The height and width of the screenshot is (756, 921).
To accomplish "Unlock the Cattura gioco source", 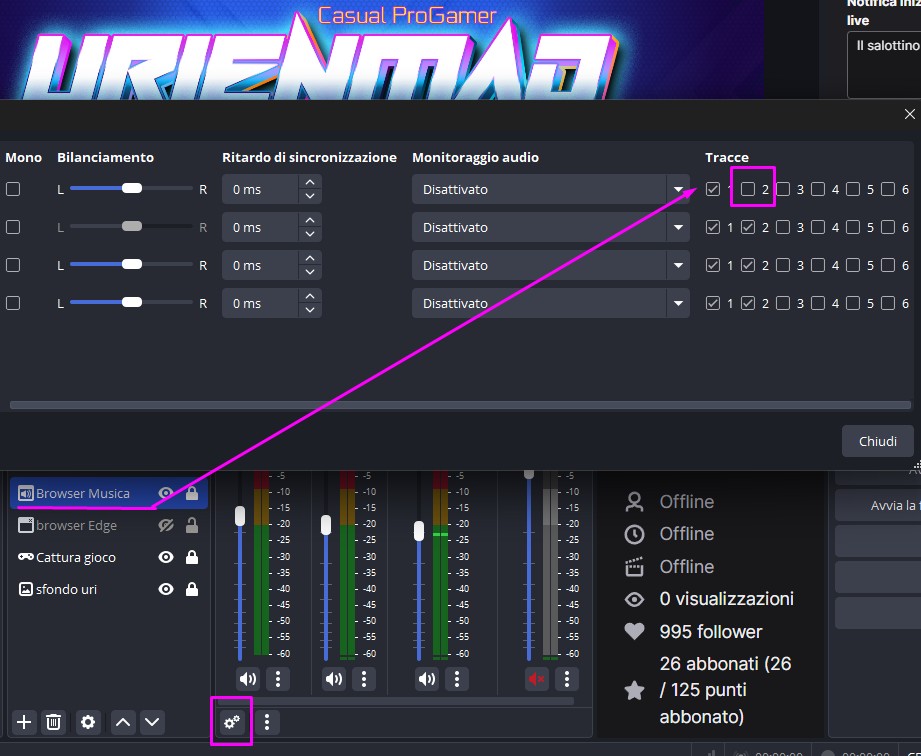I will 192,557.
